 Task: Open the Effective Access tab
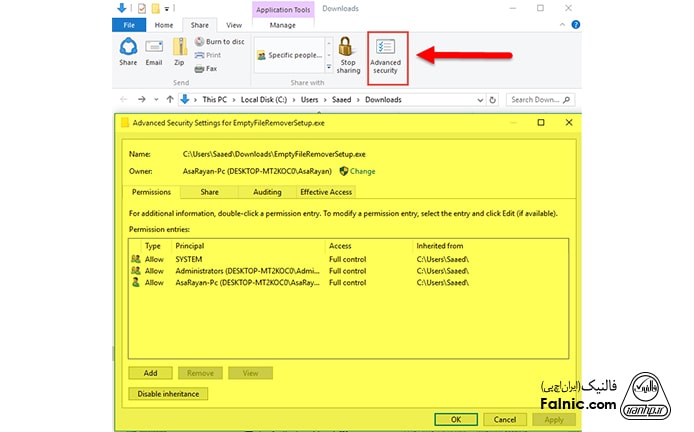(325, 191)
